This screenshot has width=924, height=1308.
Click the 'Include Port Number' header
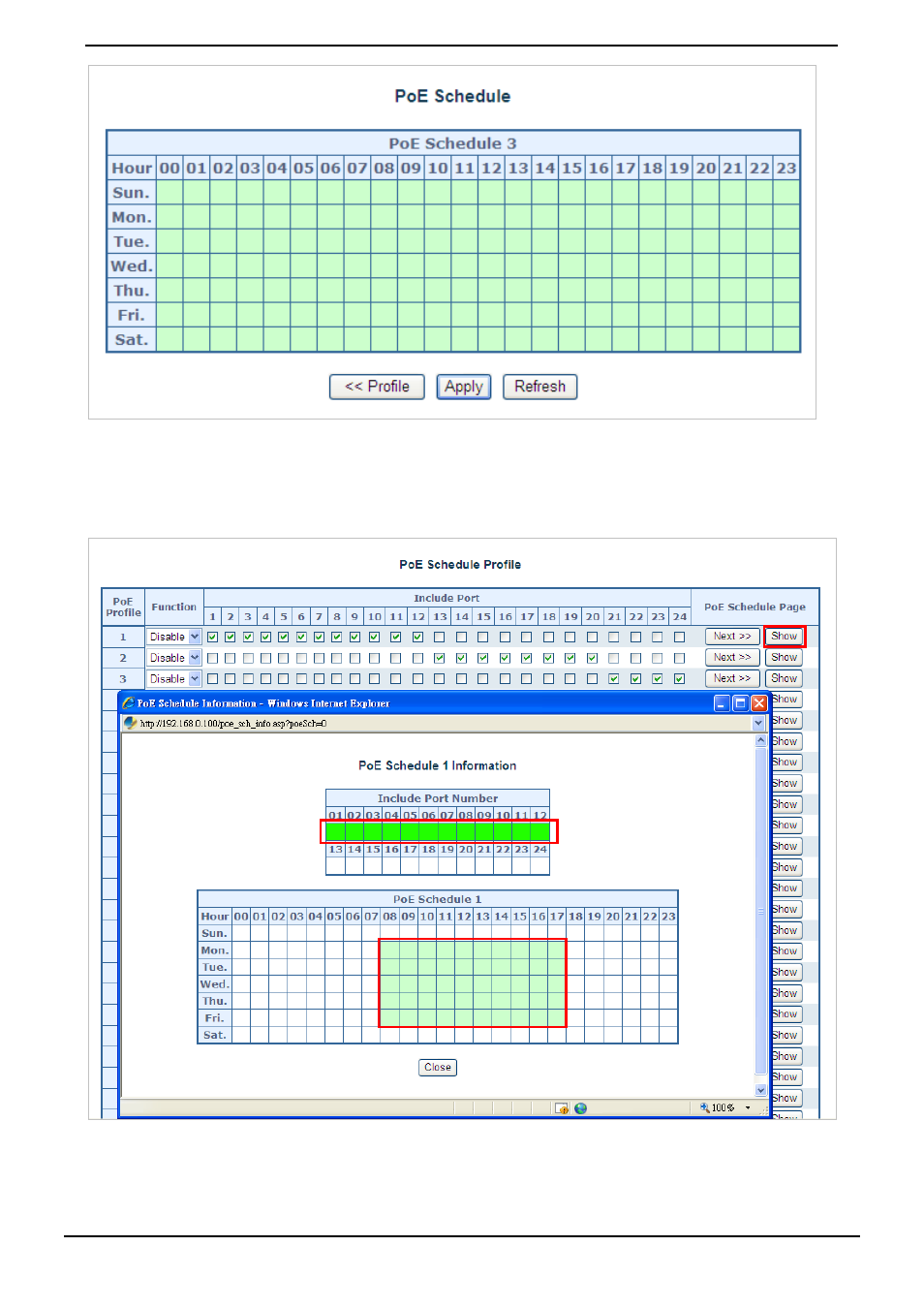pos(438,798)
